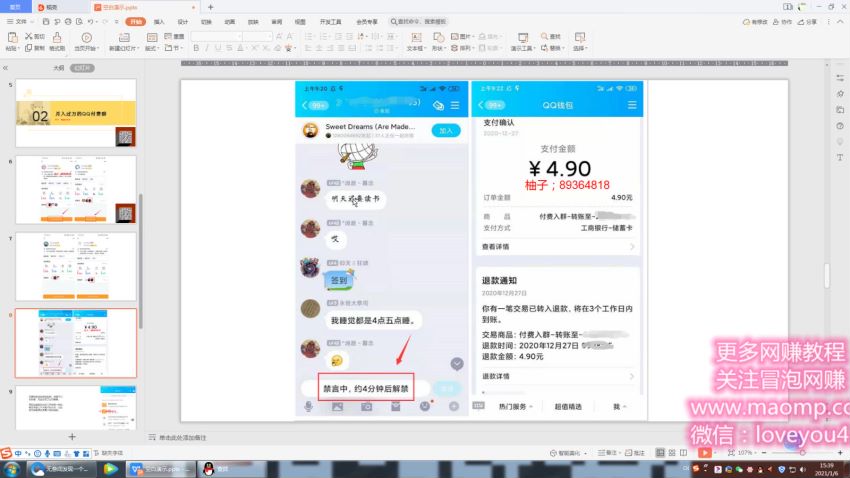Switch to reading view icon
850x478 pixels.
pyautogui.click(x=683, y=453)
